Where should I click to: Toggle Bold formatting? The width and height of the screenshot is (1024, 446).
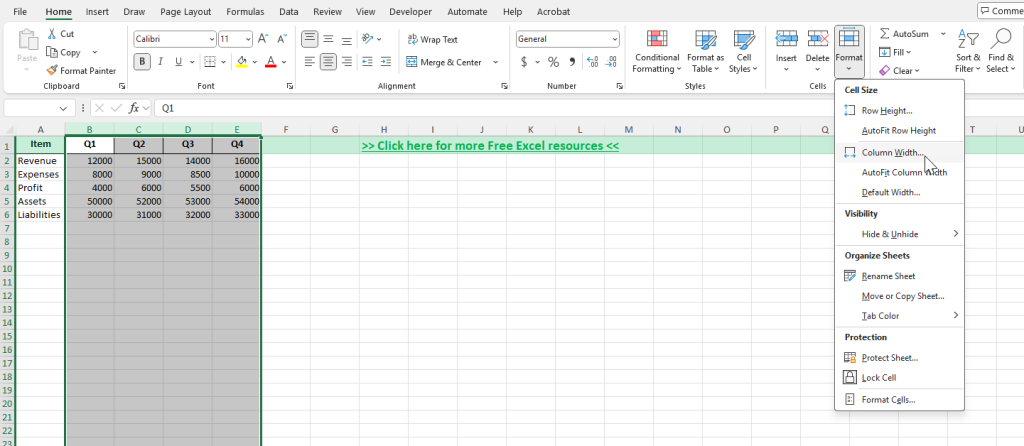(142, 62)
